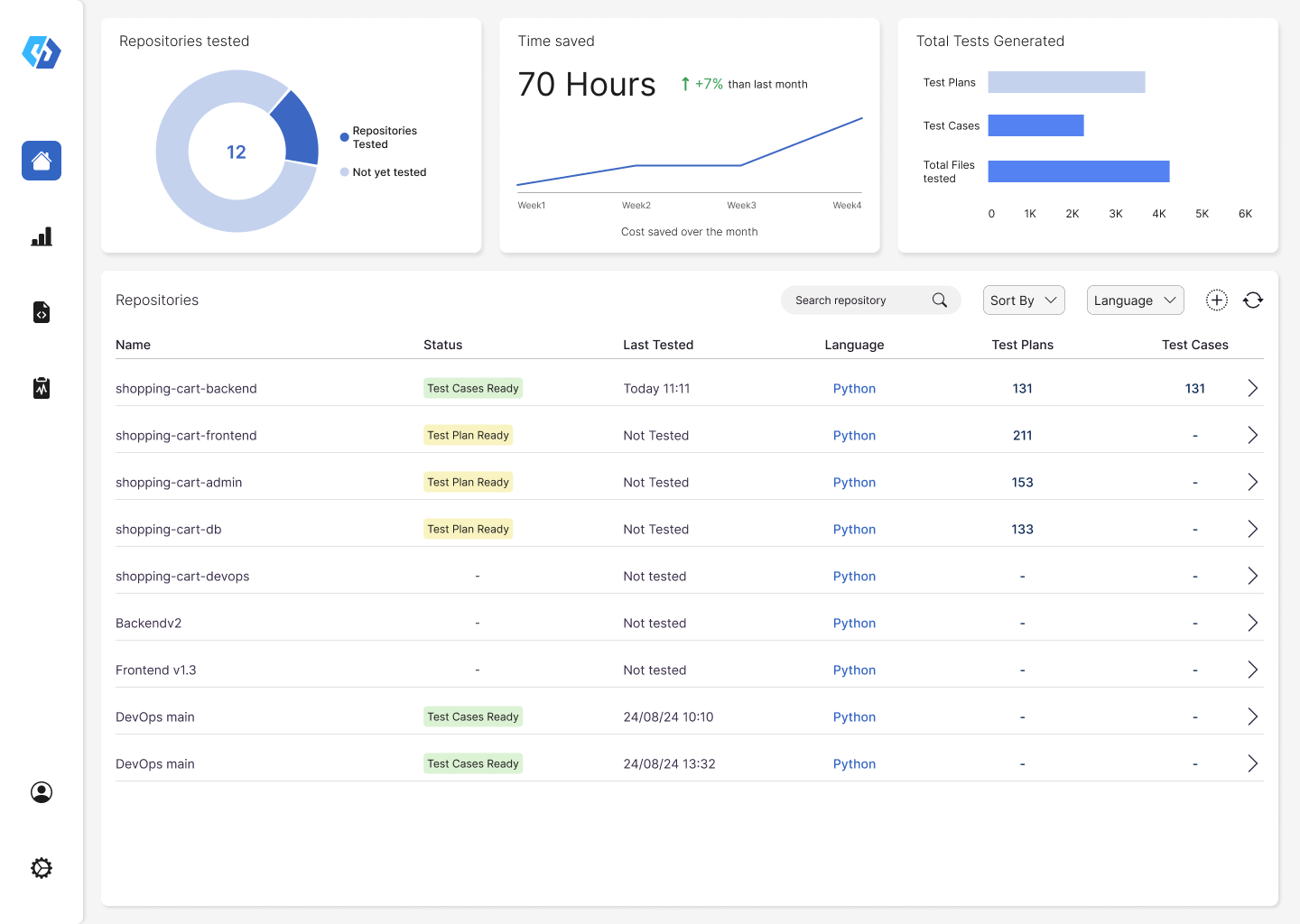Screen dimensions: 1300x924
Task: Click the Name column header
Action: click(x=133, y=345)
